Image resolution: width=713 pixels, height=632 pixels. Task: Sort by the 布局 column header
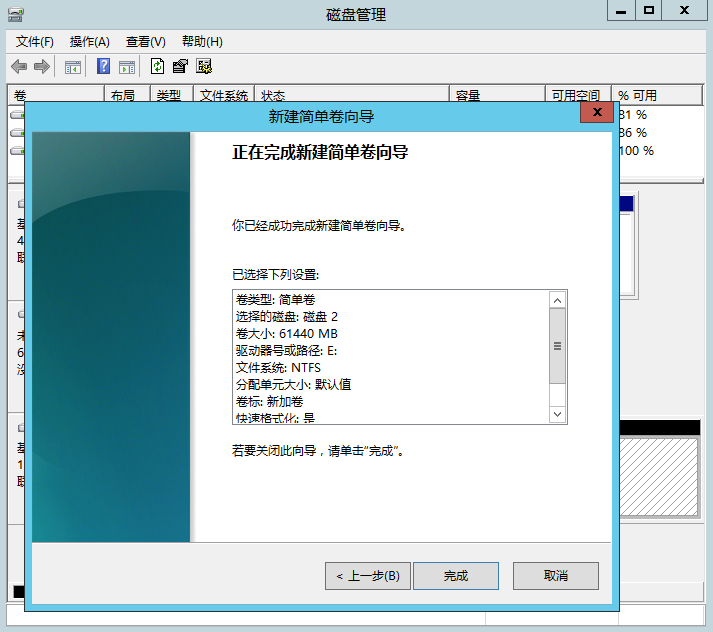(127, 95)
